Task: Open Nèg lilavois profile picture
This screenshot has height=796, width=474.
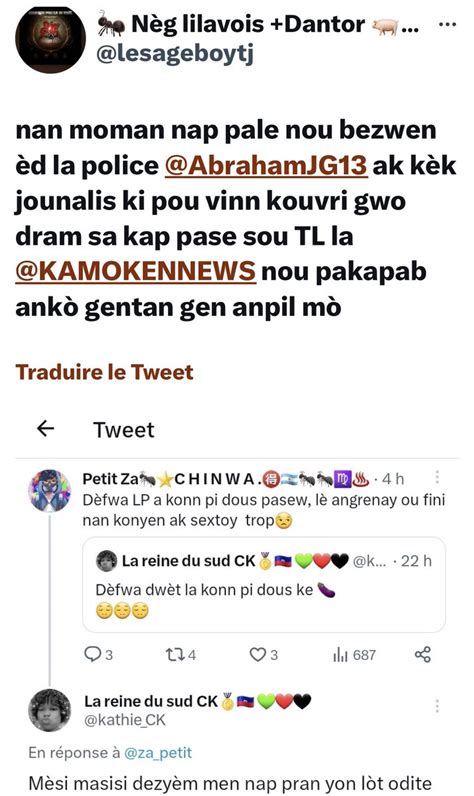Action: pos(50,40)
